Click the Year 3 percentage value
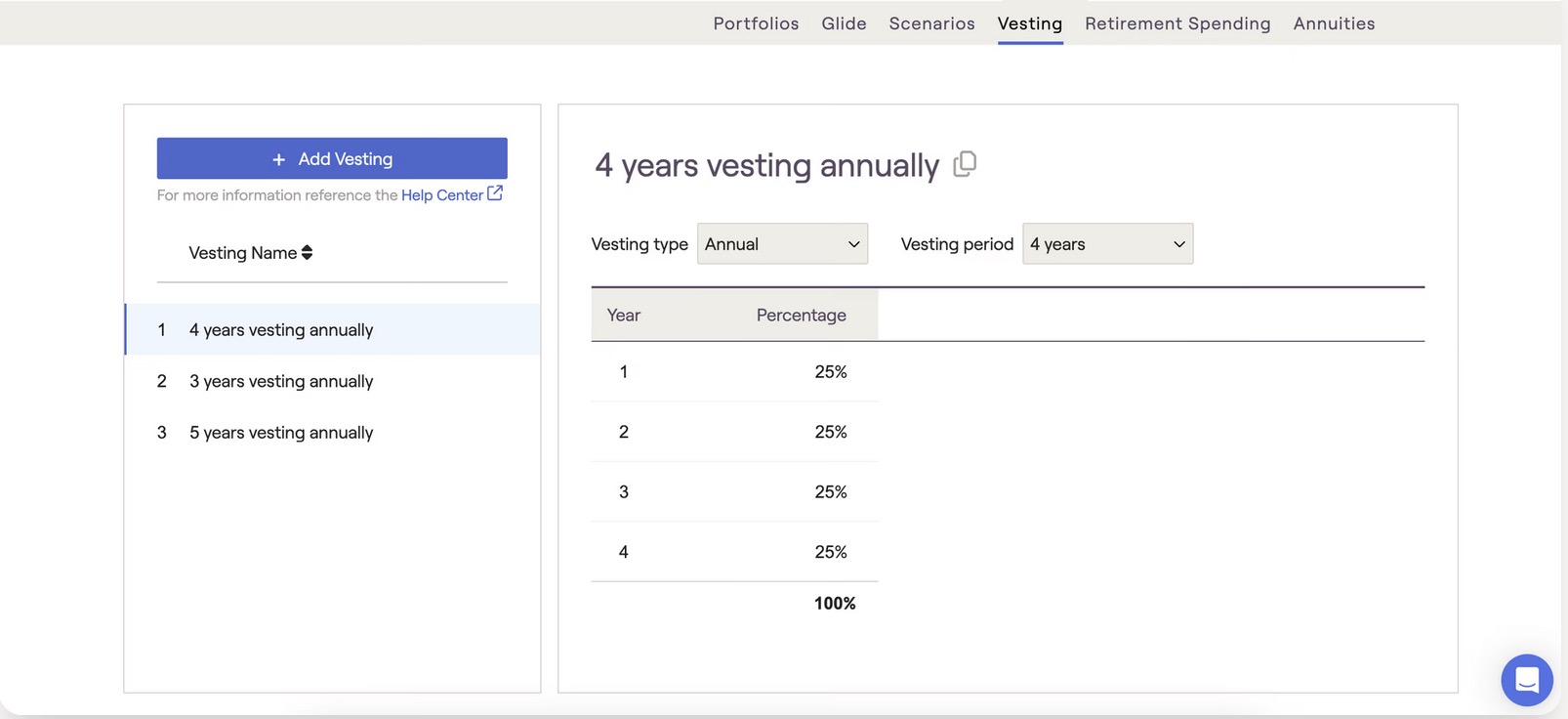Image resolution: width=1568 pixels, height=719 pixels. [x=830, y=492]
